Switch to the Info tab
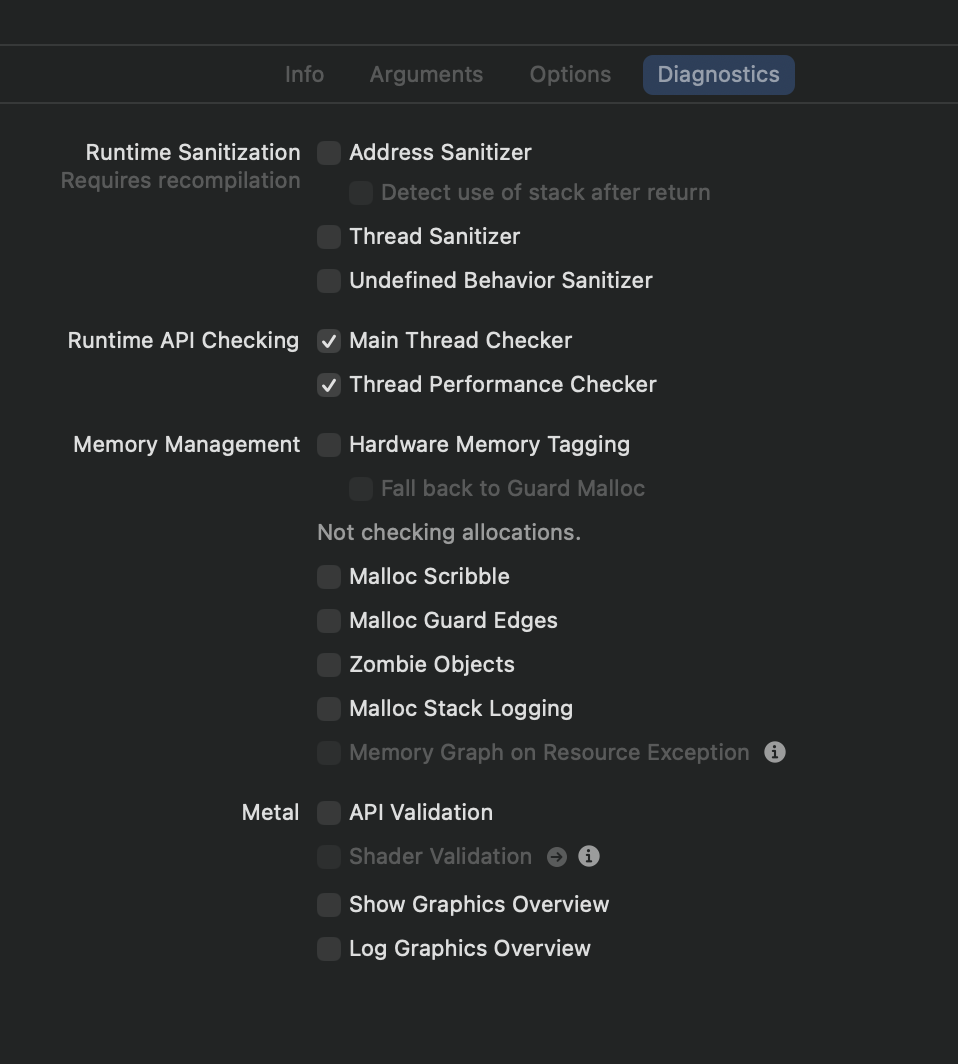This screenshot has height=1064, width=958. [304, 75]
